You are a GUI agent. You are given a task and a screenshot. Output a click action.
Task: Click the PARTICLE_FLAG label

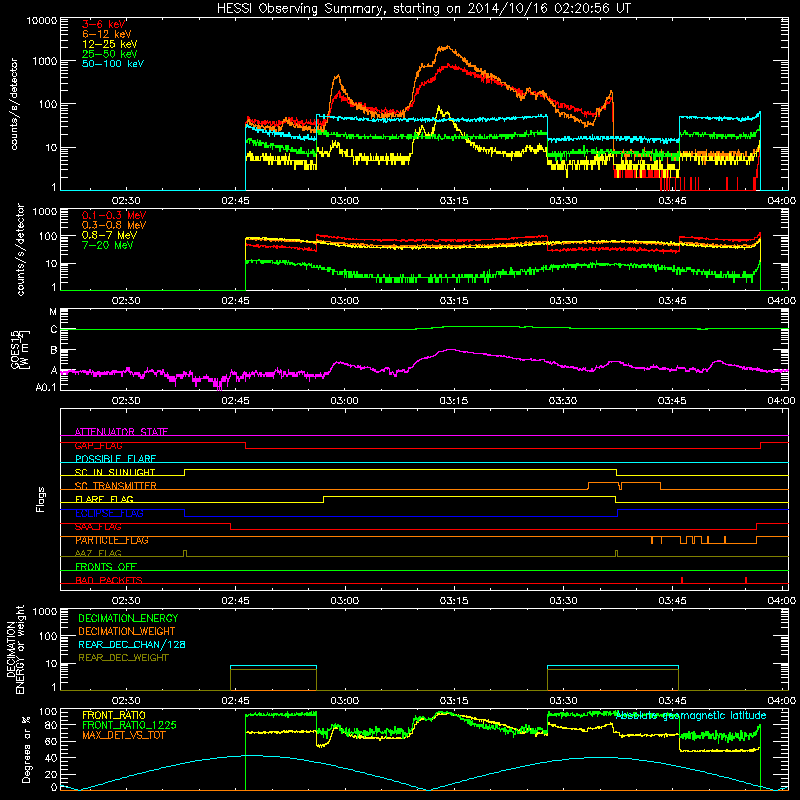click(x=112, y=540)
